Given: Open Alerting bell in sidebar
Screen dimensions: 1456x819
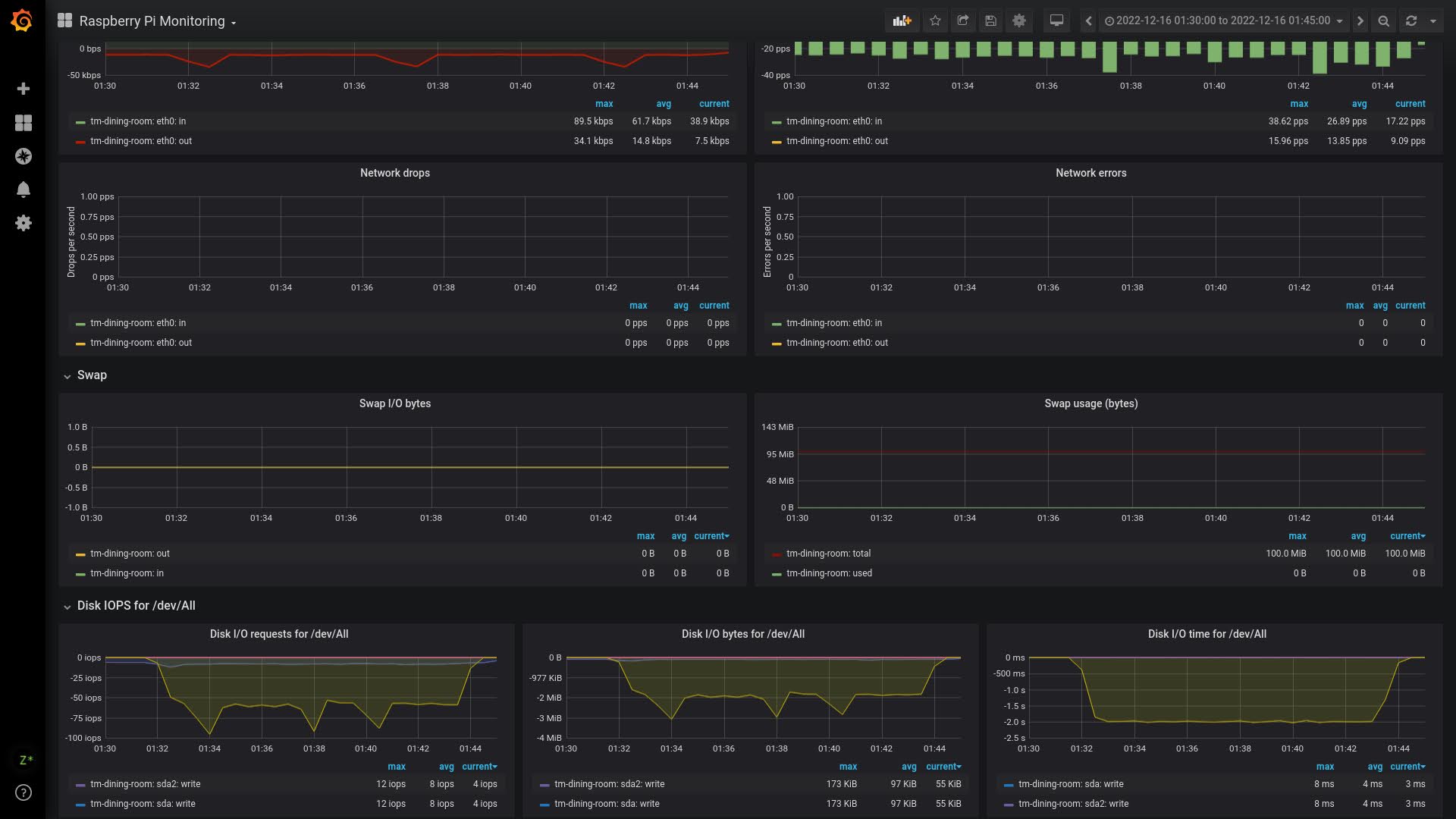Looking at the screenshot, I should pyautogui.click(x=24, y=190).
